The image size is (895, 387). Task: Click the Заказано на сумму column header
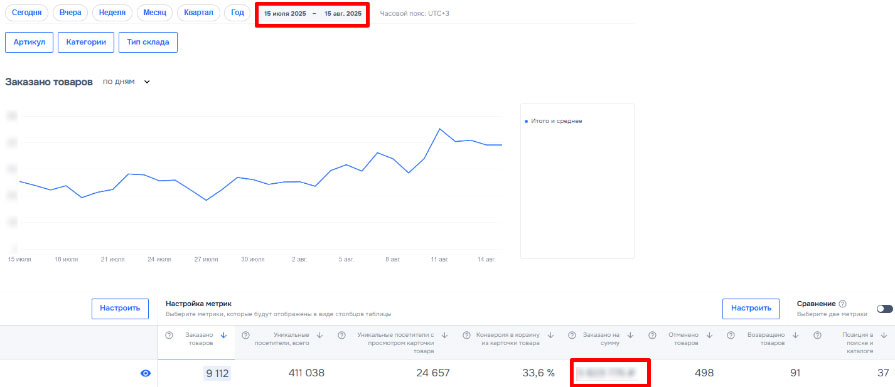tap(602, 340)
